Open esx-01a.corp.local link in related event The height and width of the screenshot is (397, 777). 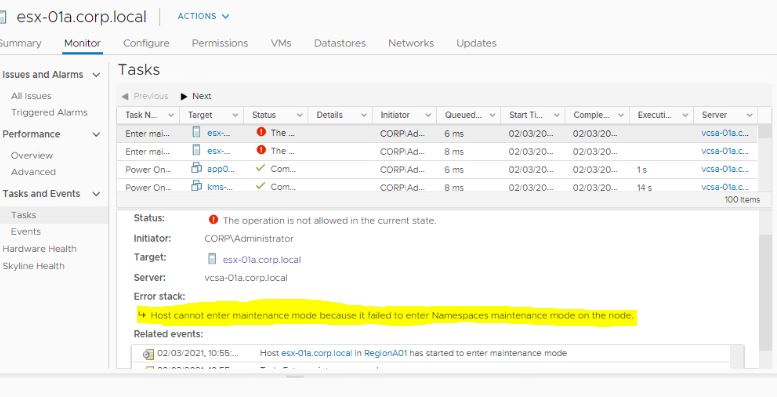pyautogui.click(x=317, y=353)
